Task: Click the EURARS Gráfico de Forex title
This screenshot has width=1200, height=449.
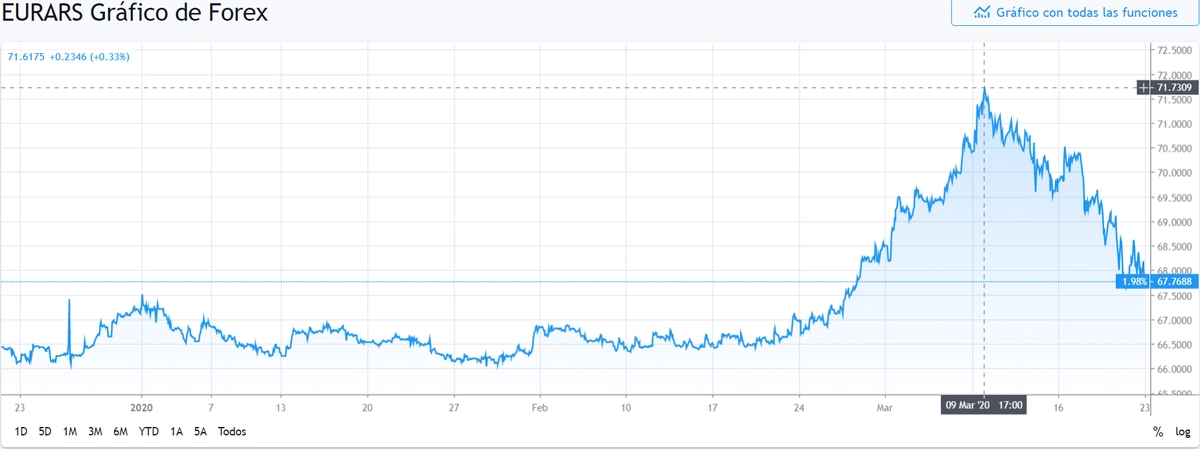Action: click(135, 14)
